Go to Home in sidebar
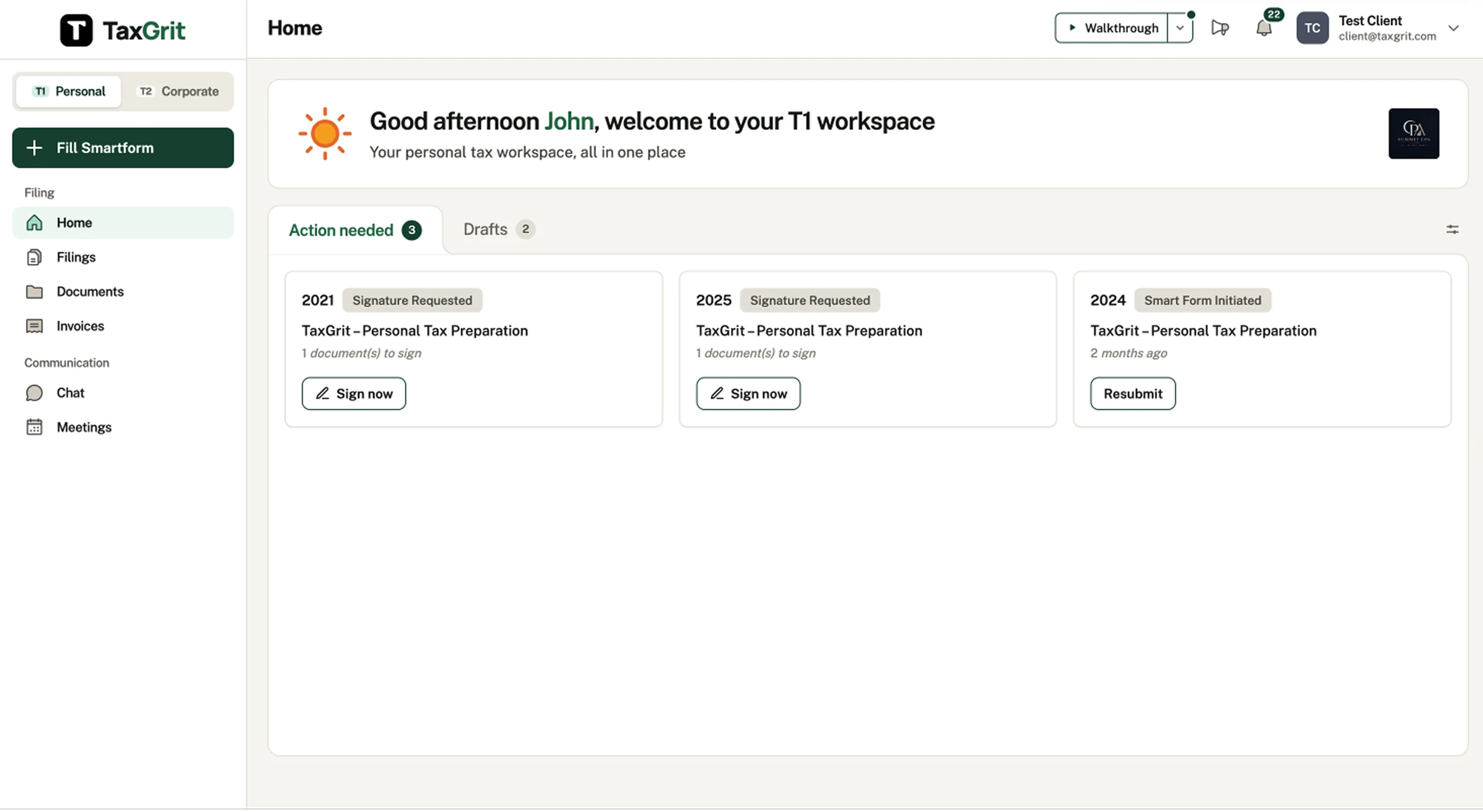The image size is (1483, 812). click(x=123, y=223)
